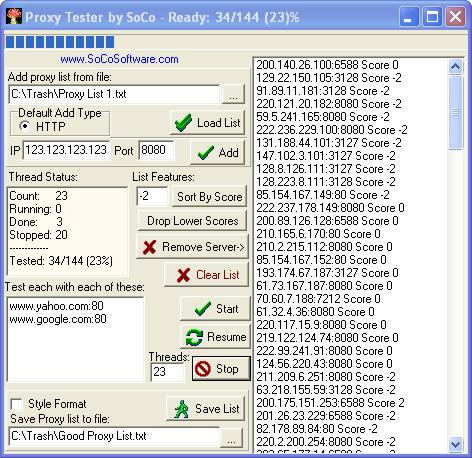This screenshot has width=472, height=458.
Task: Select proxy 85.154.167.152:80
Action: coord(321,260)
